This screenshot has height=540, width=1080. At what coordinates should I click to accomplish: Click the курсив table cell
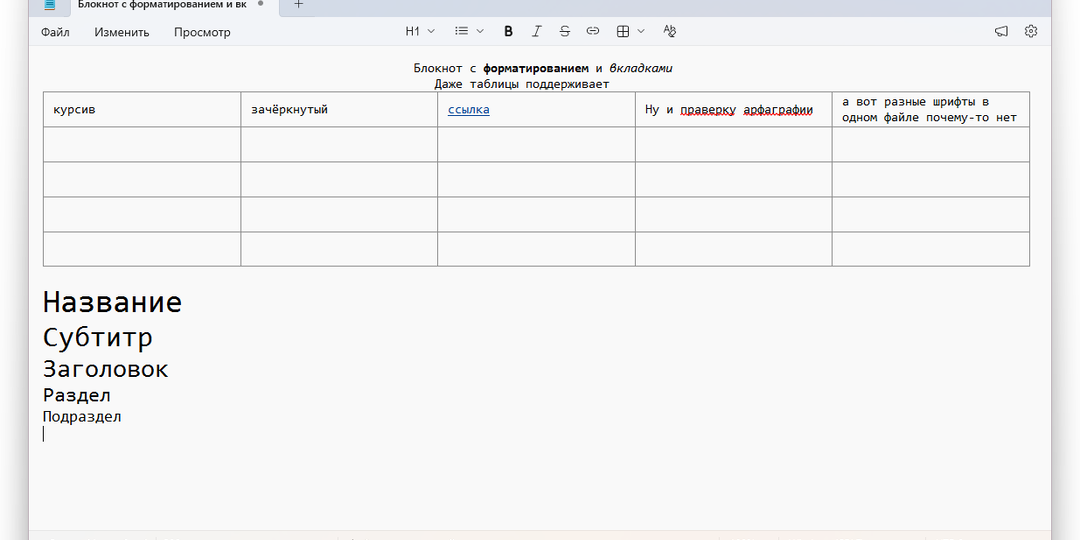click(142, 110)
